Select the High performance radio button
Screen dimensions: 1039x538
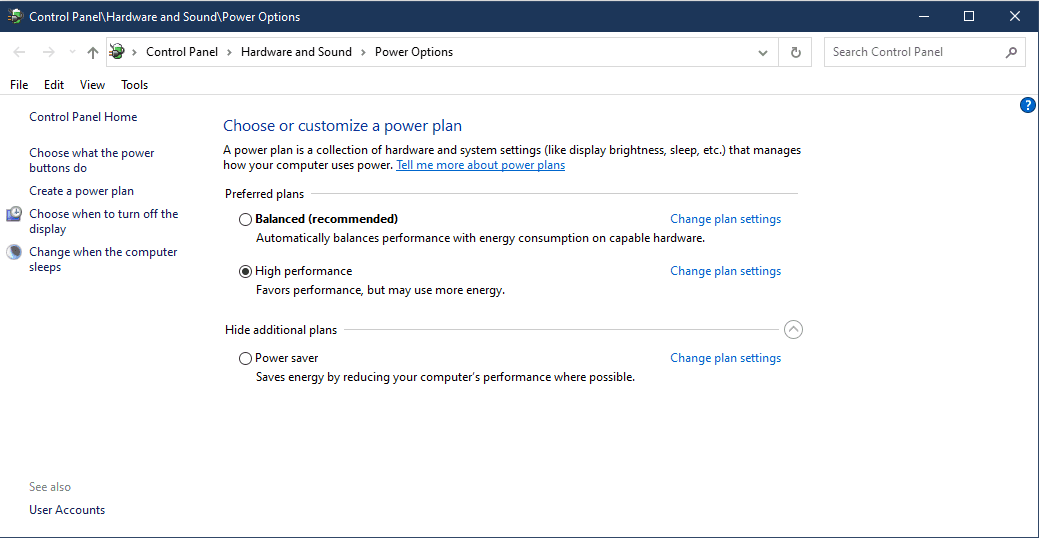click(246, 271)
